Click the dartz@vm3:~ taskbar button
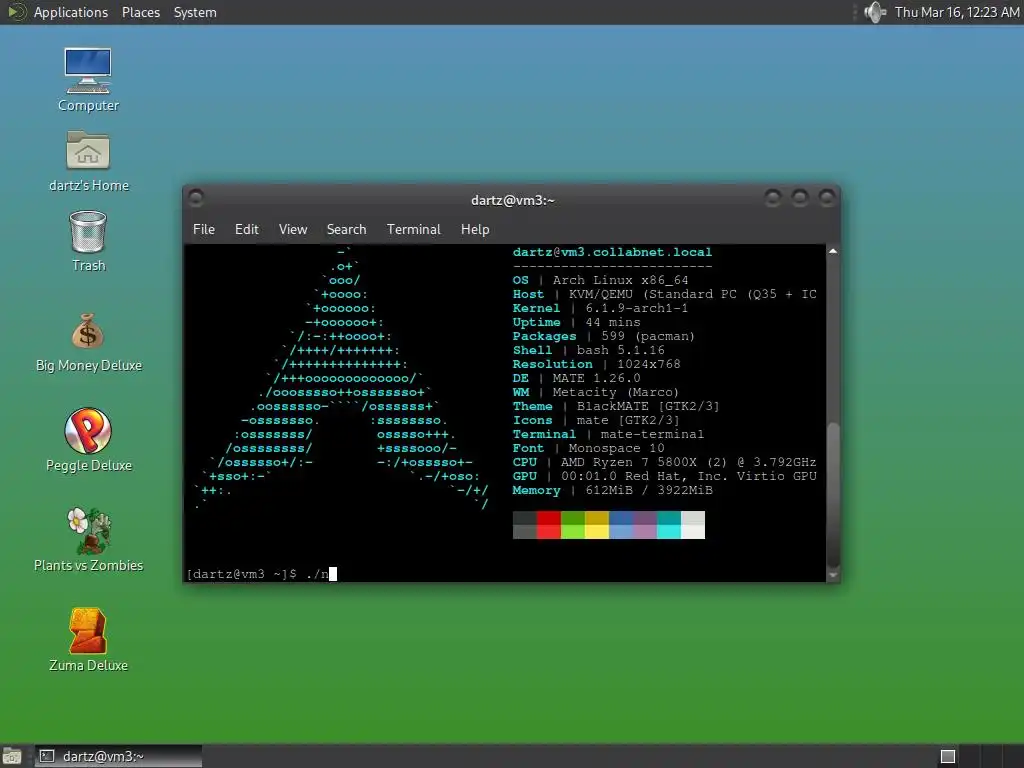 click(118, 756)
